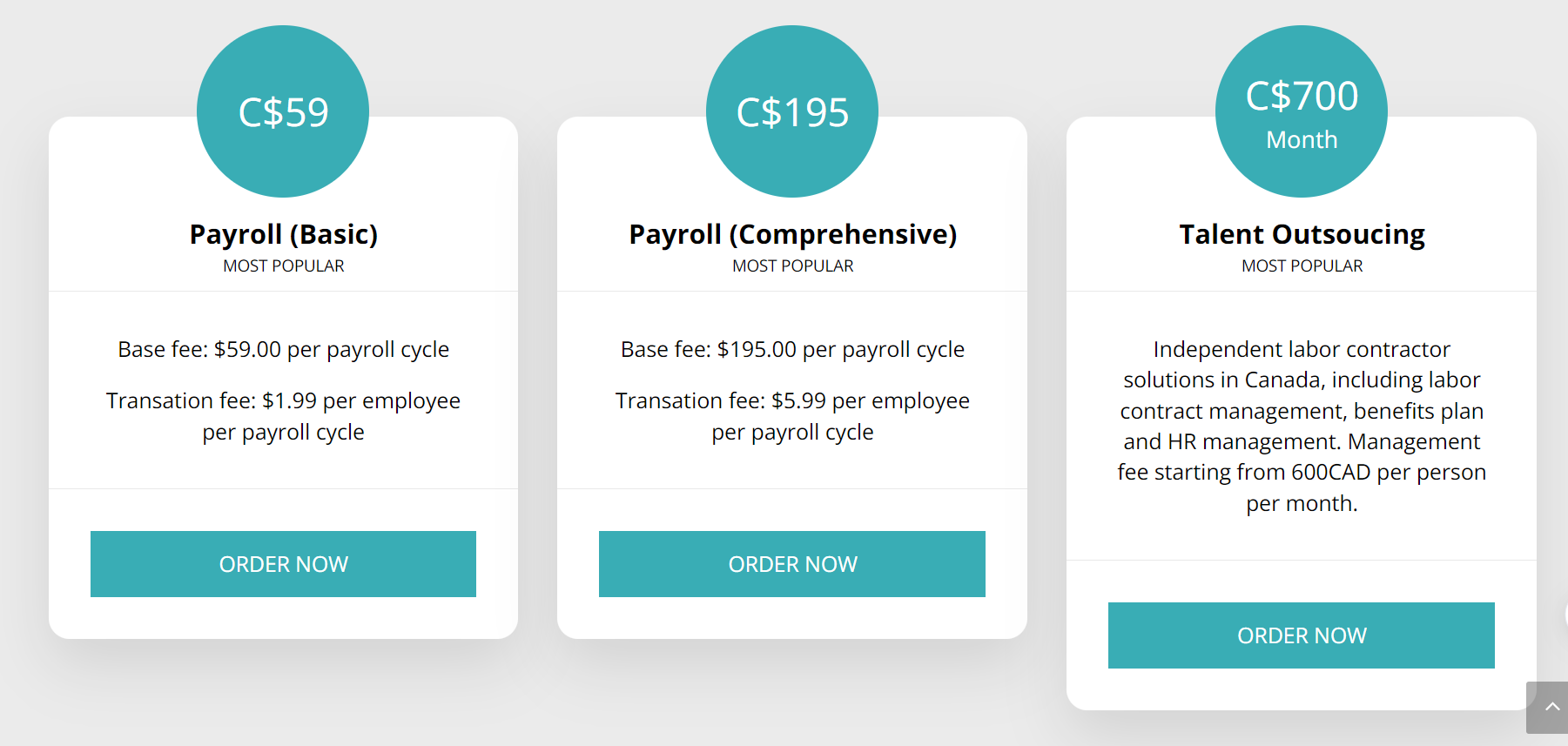The height and width of the screenshot is (746, 1568).
Task: Click ORDER NOW for Payroll (Comprehensive)
Action: [x=792, y=564]
